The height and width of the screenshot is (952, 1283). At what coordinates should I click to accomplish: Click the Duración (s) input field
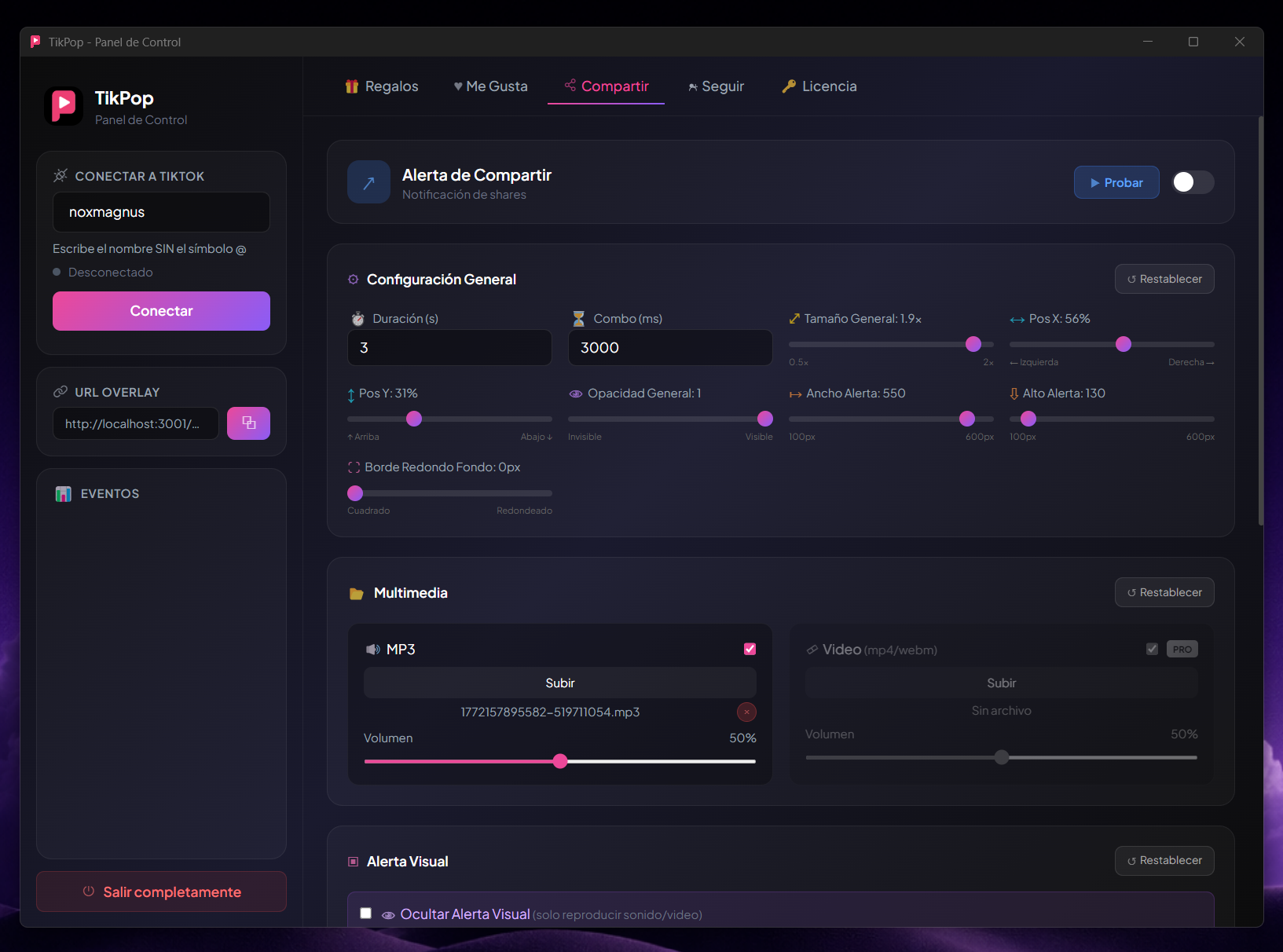pos(449,347)
